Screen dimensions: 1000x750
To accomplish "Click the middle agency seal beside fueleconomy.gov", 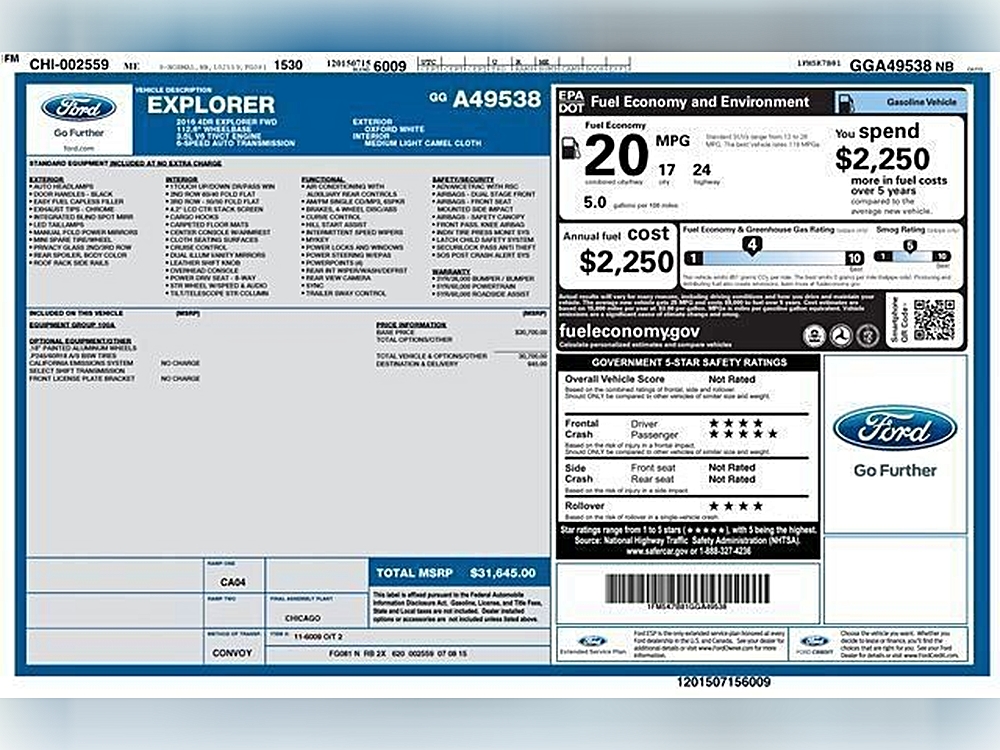I will point(841,335).
